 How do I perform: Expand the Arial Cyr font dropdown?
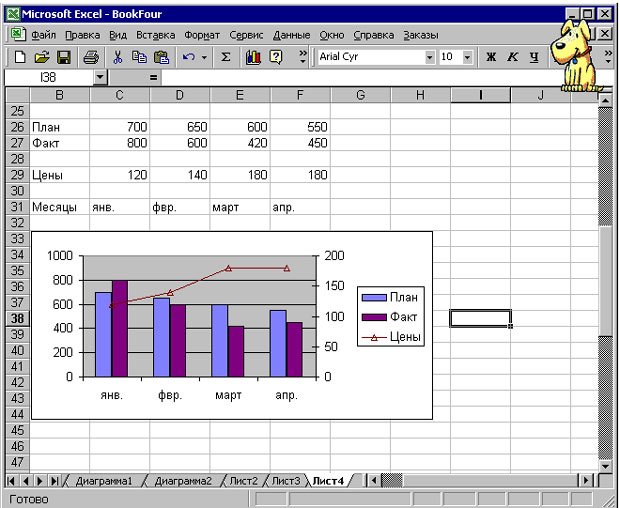(430, 57)
